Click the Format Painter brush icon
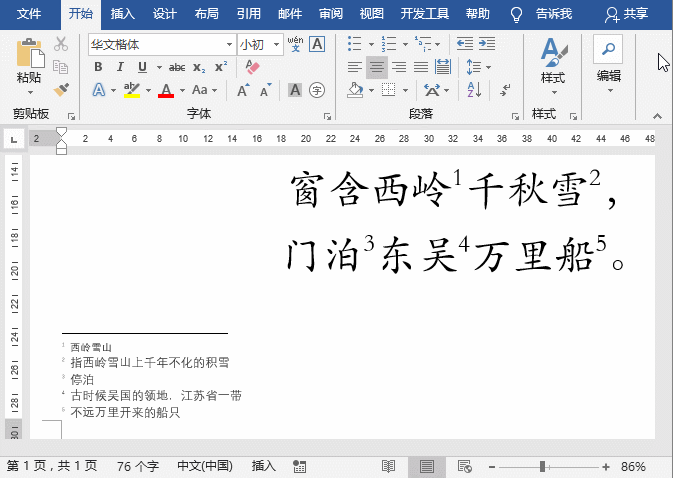The width and height of the screenshot is (673, 478). pyautogui.click(x=61, y=90)
